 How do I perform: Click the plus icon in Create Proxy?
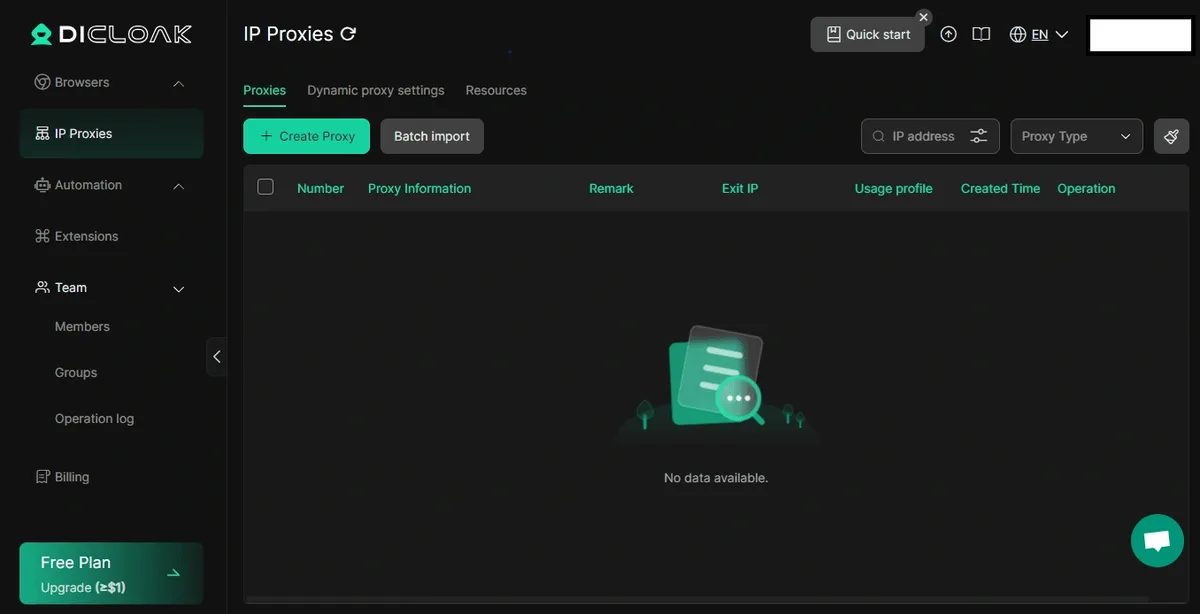(266, 136)
